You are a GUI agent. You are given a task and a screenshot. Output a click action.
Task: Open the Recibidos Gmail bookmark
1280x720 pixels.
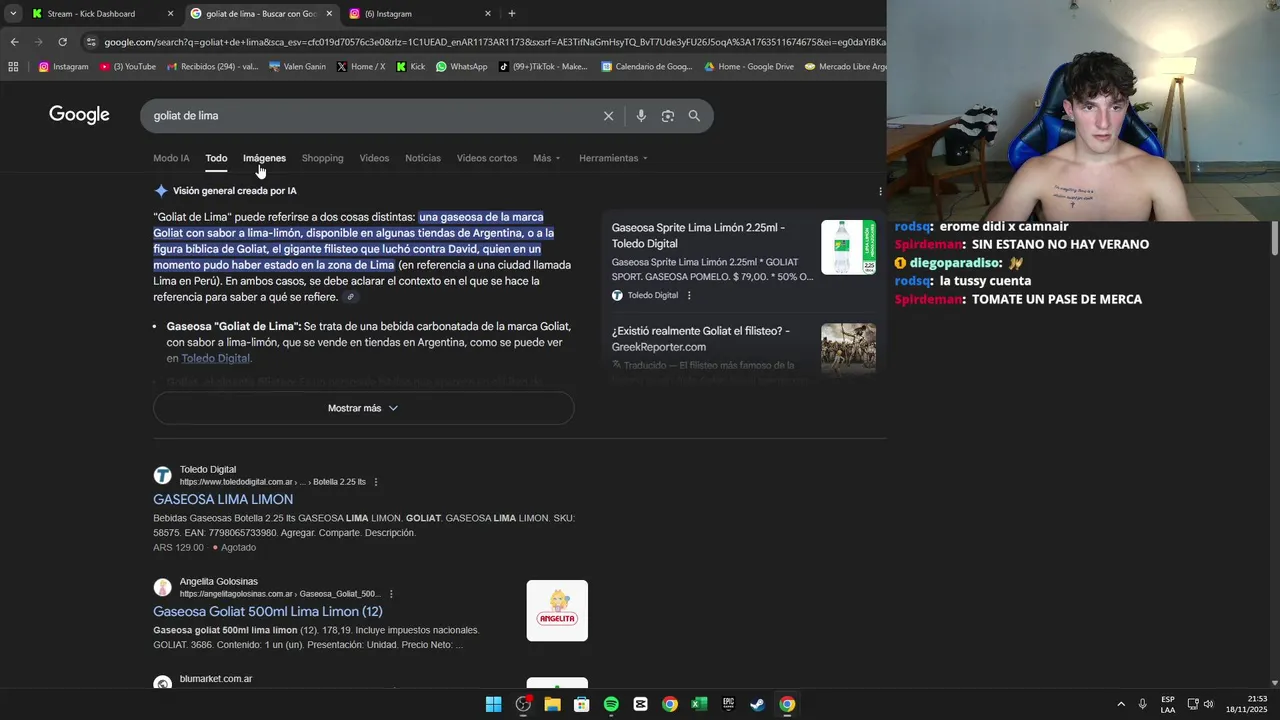213,67
